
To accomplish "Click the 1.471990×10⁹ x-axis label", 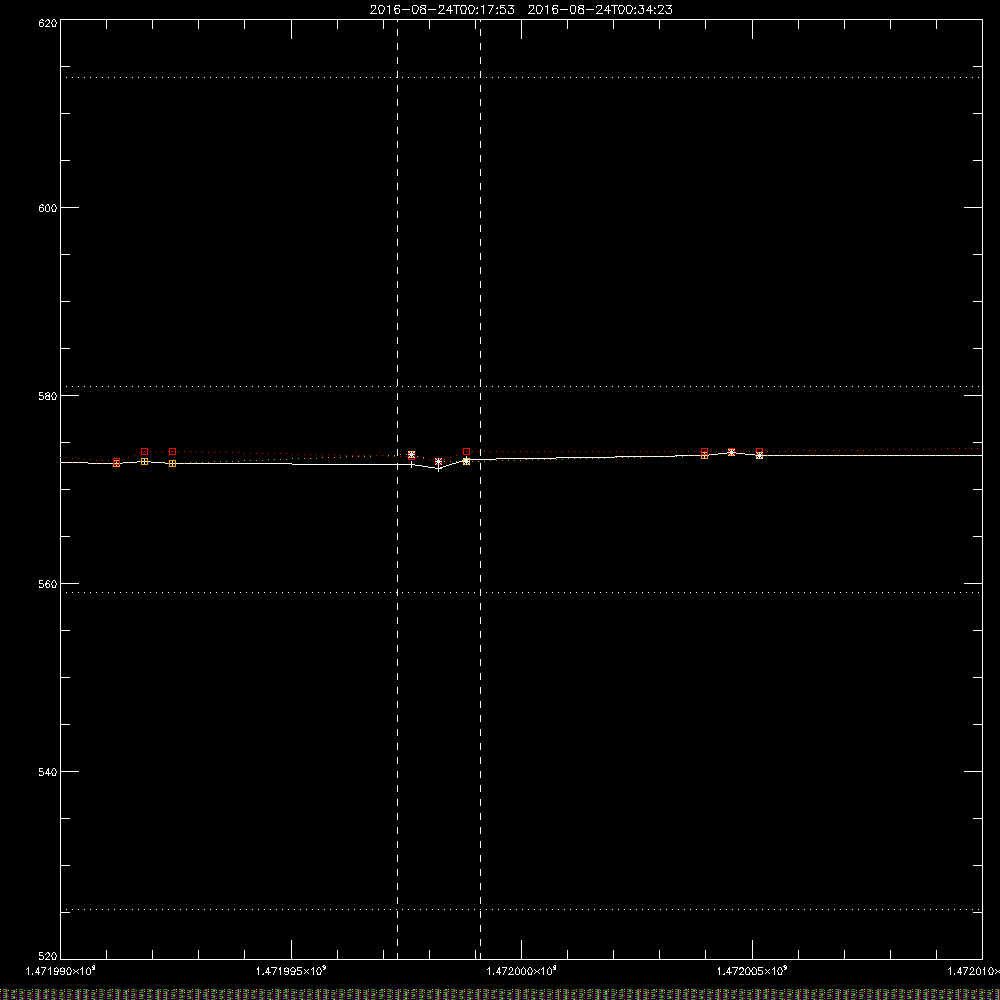I will click(x=61, y=971).
